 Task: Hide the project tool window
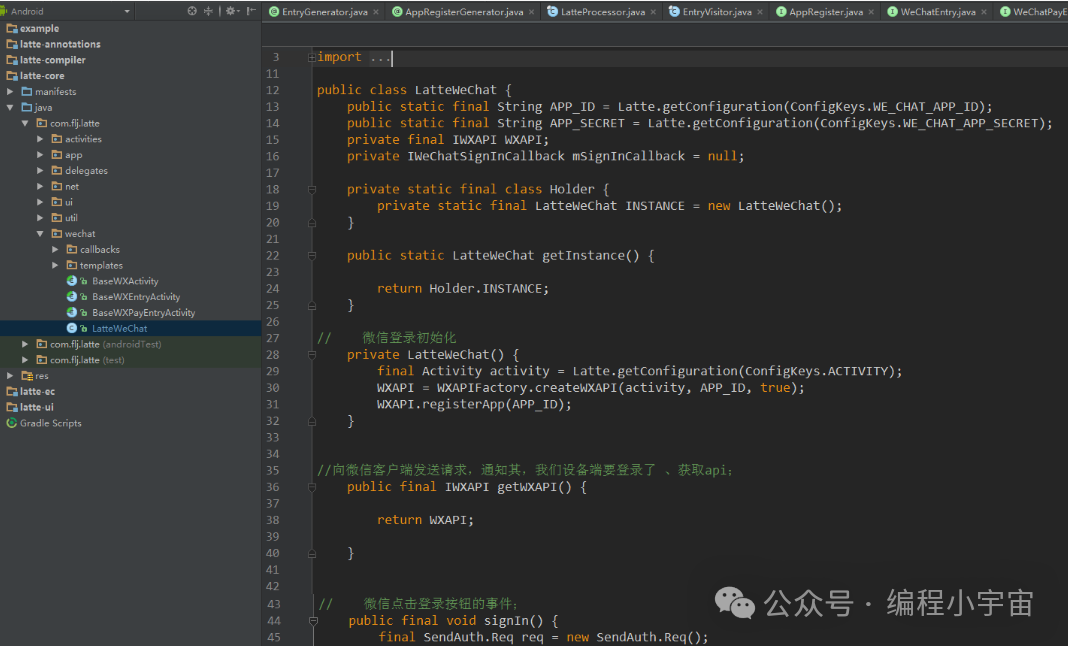click(252, 11)
